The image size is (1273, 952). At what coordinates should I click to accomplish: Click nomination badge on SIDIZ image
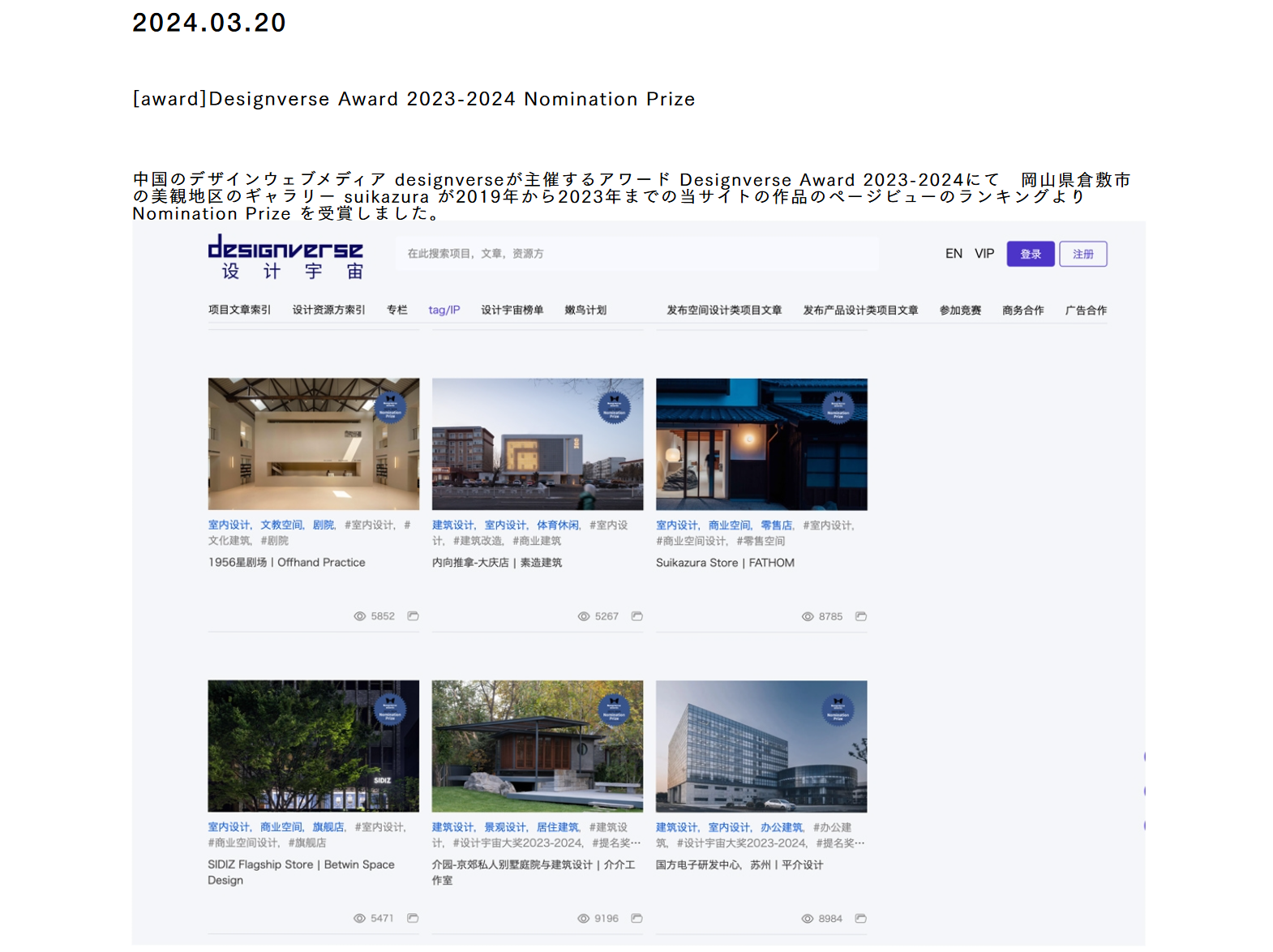390,710
